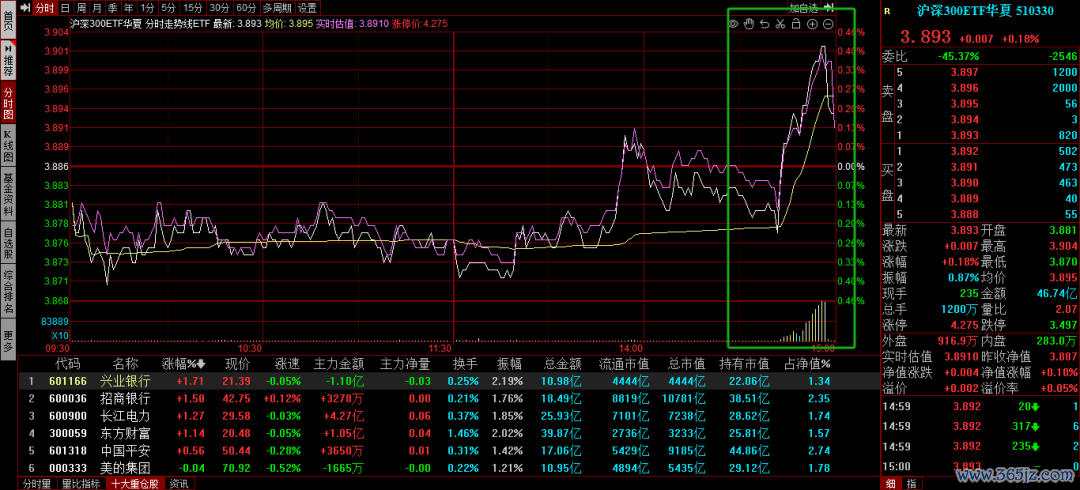Switch to 年 yearly period tab
Screen dimensions: 1080x490
coord(128,8)
